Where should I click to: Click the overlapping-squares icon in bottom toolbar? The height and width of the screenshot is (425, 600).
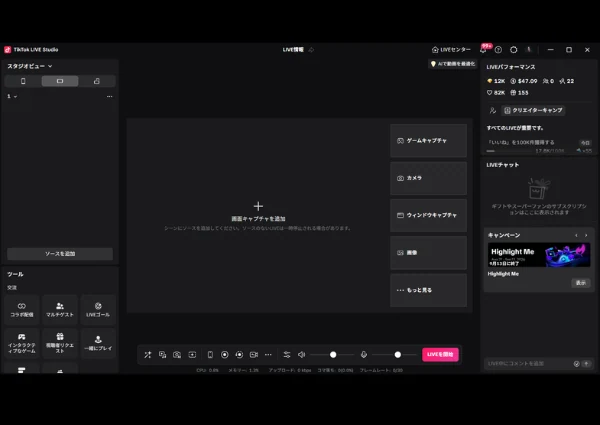point(163,355)
